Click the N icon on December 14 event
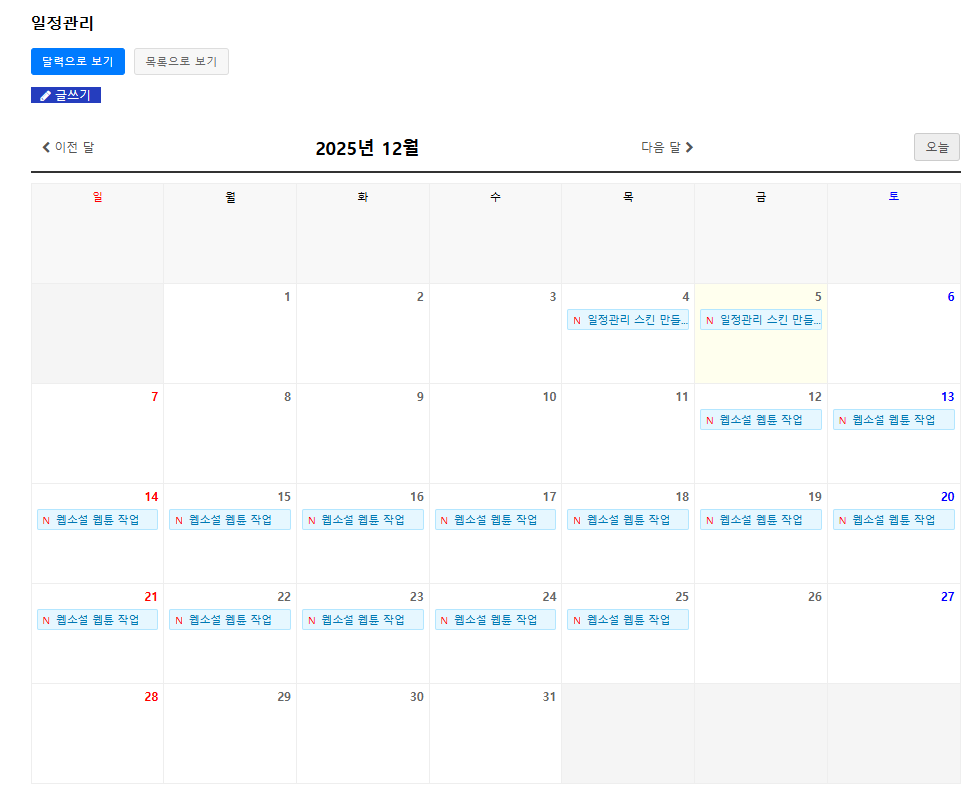 pyautogui.click(x=46, y=520)
